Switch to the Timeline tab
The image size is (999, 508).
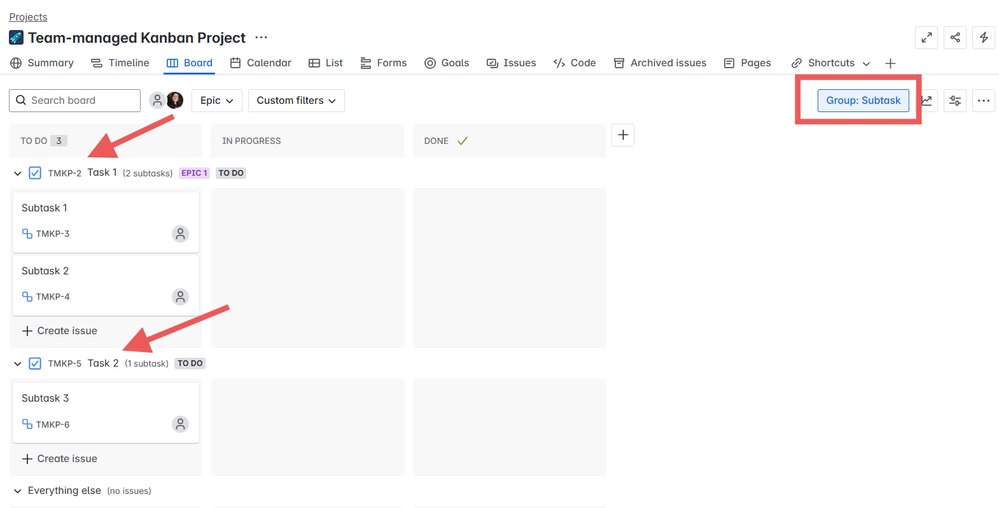pos(120,63)
